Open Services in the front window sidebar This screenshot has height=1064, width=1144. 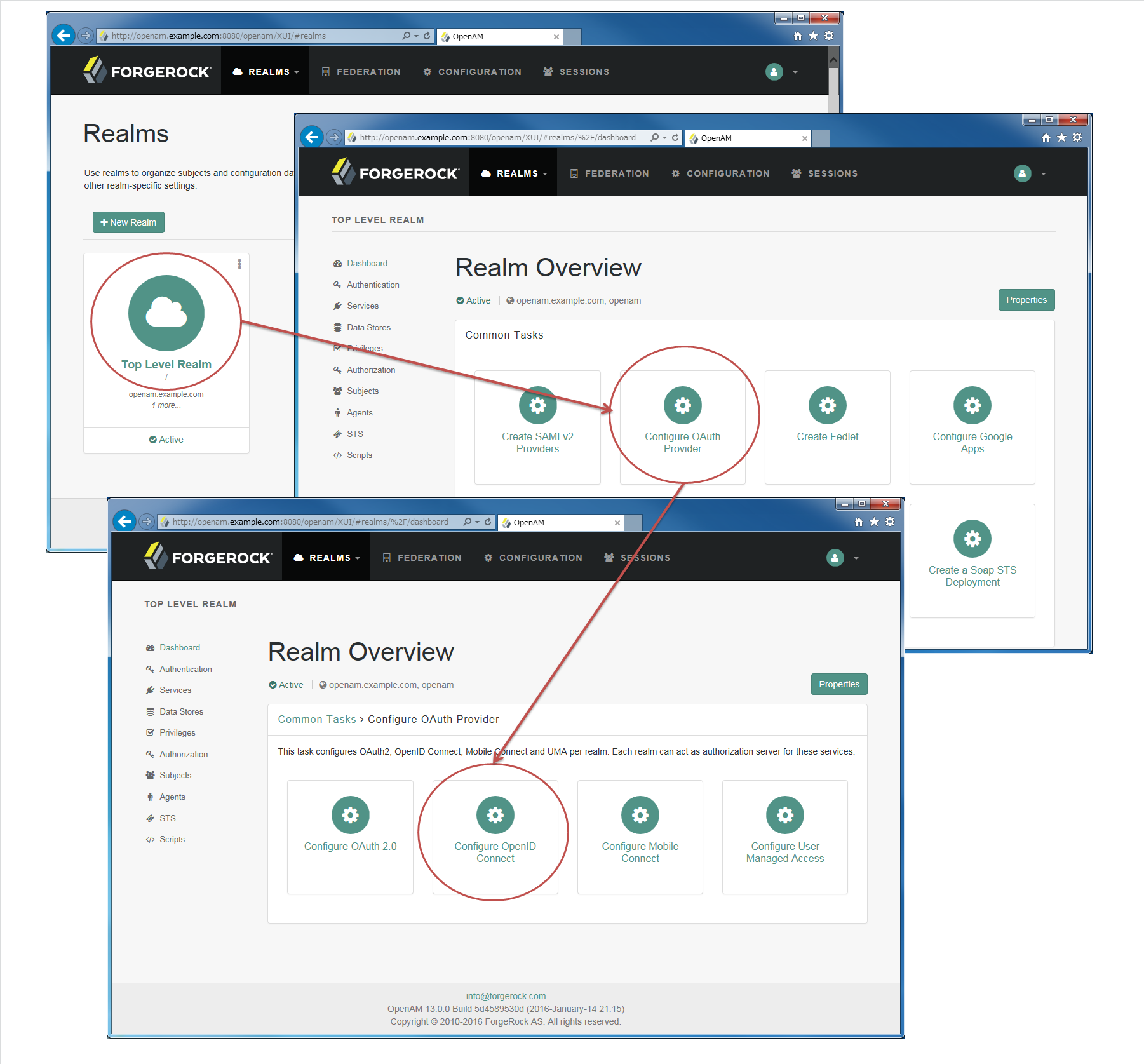pos(175,690)
